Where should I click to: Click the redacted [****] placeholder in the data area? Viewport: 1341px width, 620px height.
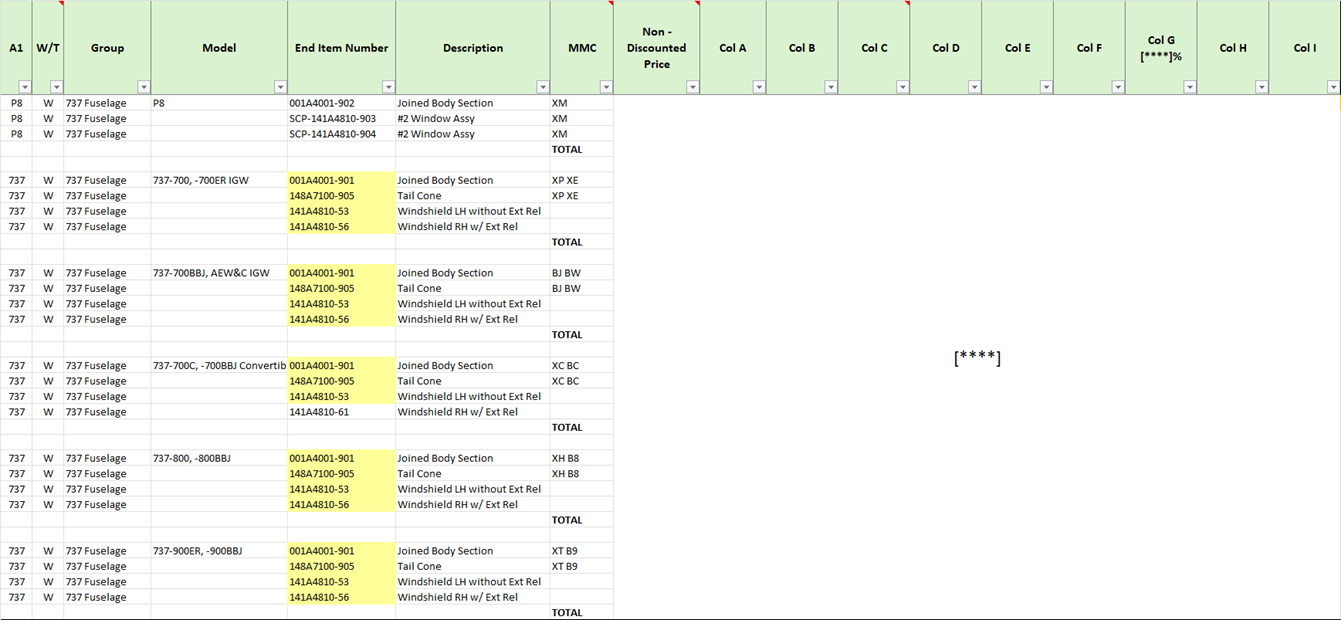(977, 358)
